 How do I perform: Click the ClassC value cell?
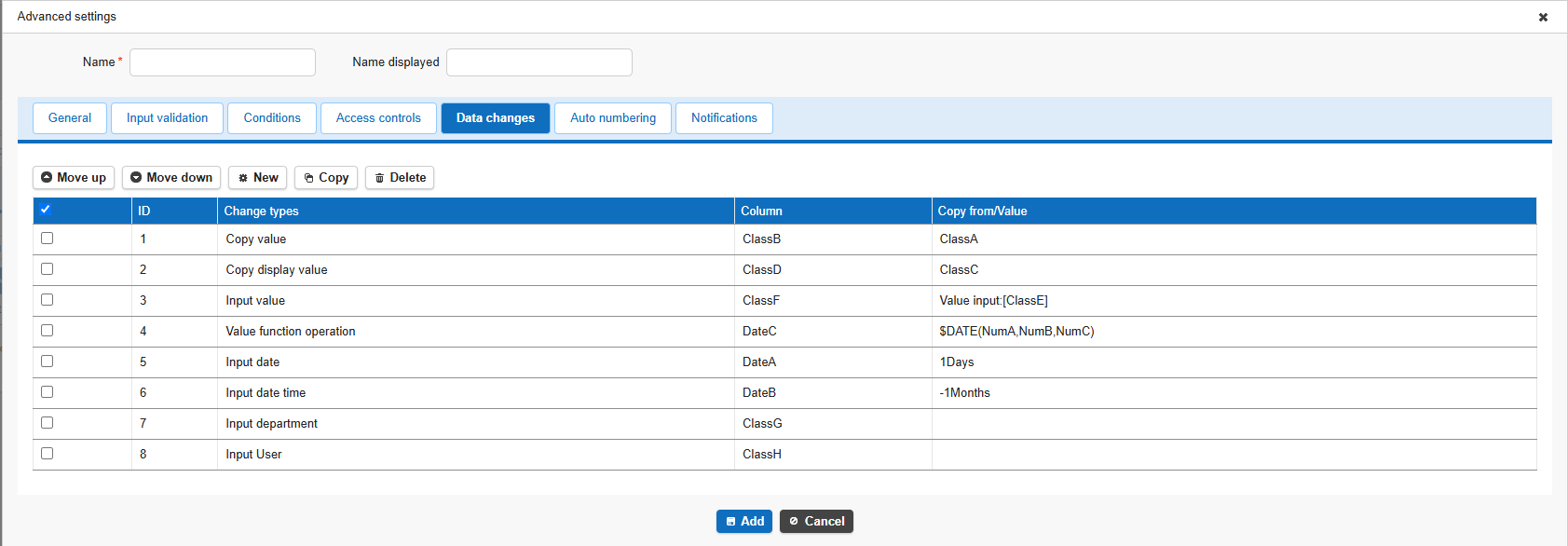coord(1234,270)
